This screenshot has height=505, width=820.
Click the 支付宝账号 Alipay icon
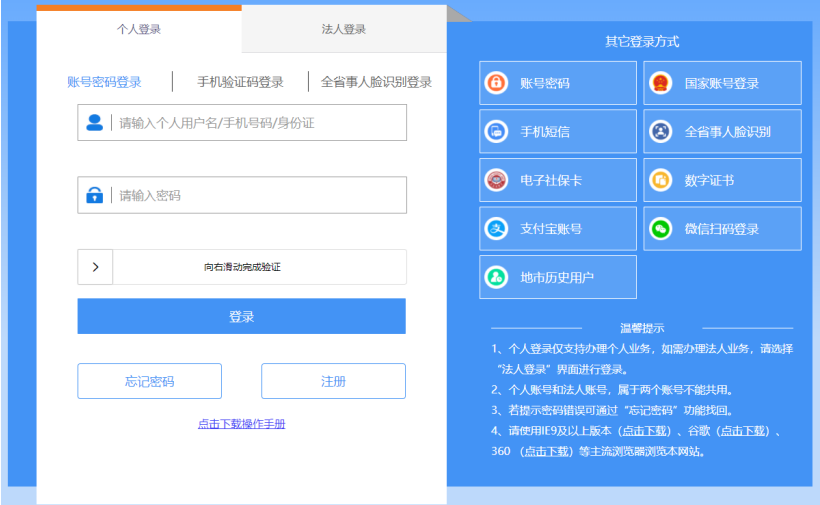[496, 228]
